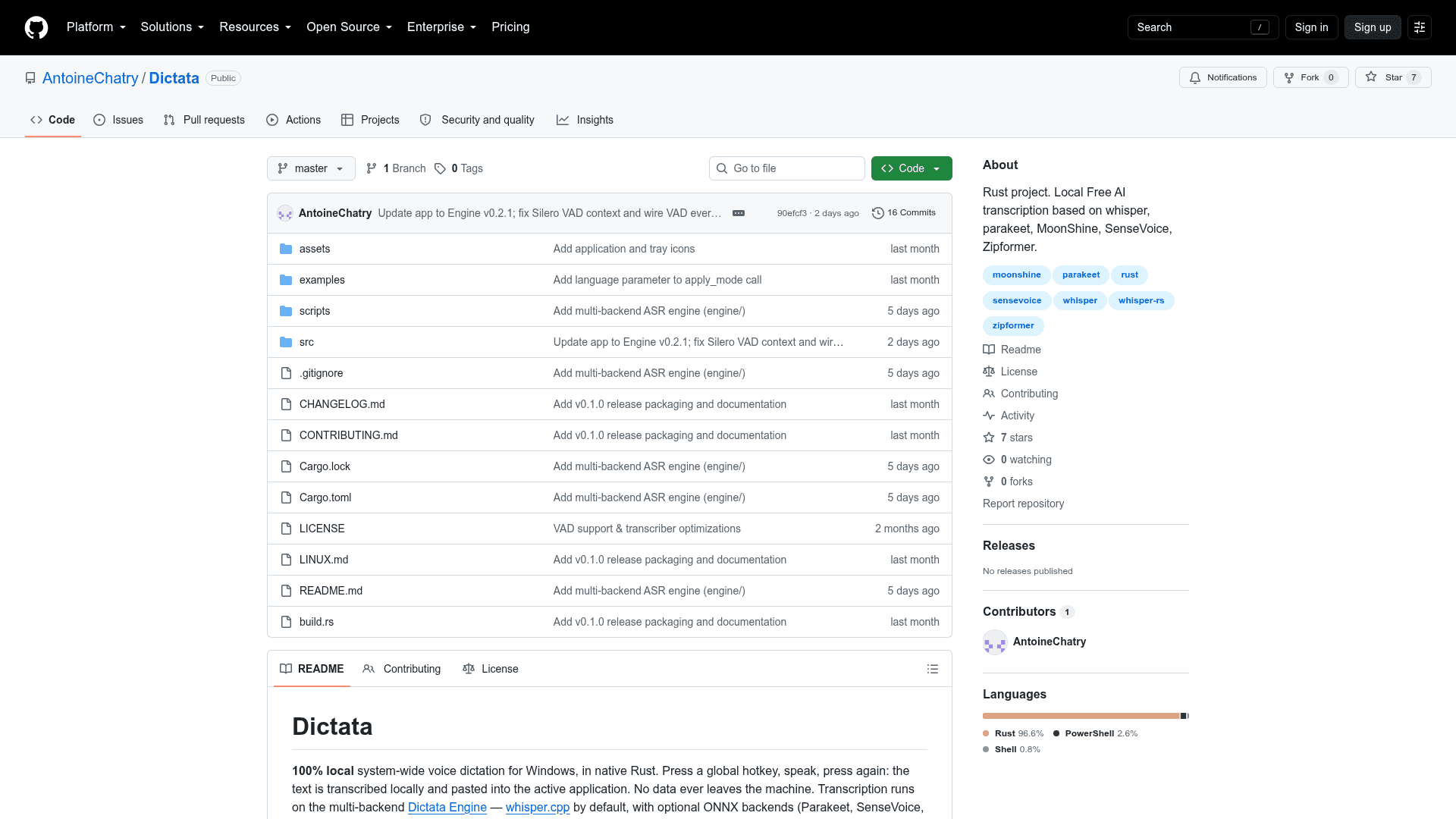
Task: Click the branch icon beside 1 Branch
Action: [372, 168]
